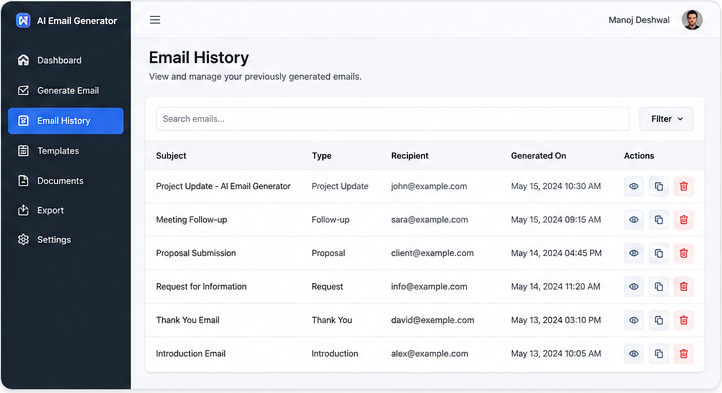Click the Proposal type cell
Image resolution: width=722 pixels, height=393 pixels.
point(328,253)
